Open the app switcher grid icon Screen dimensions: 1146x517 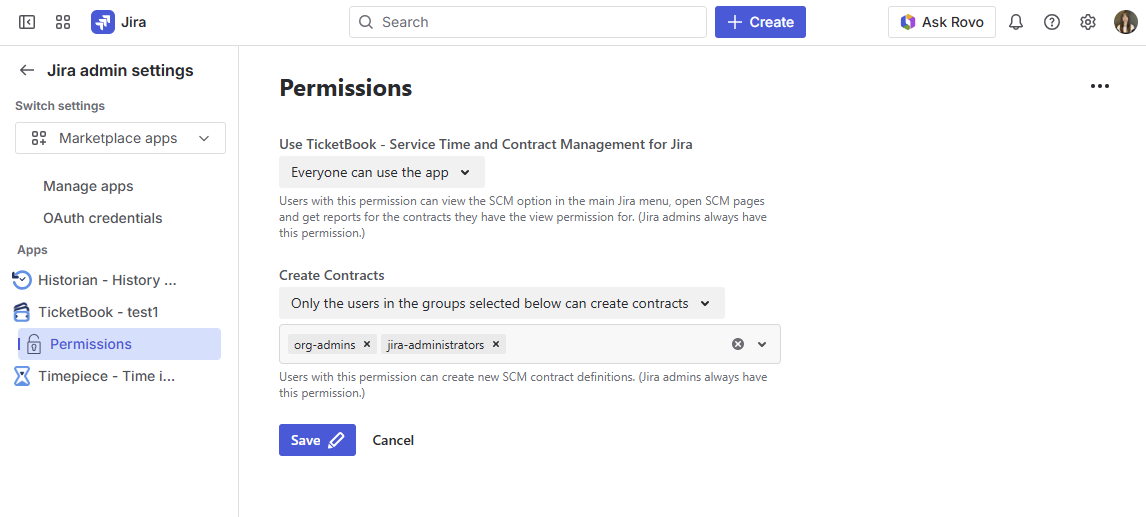pos(63,22)
